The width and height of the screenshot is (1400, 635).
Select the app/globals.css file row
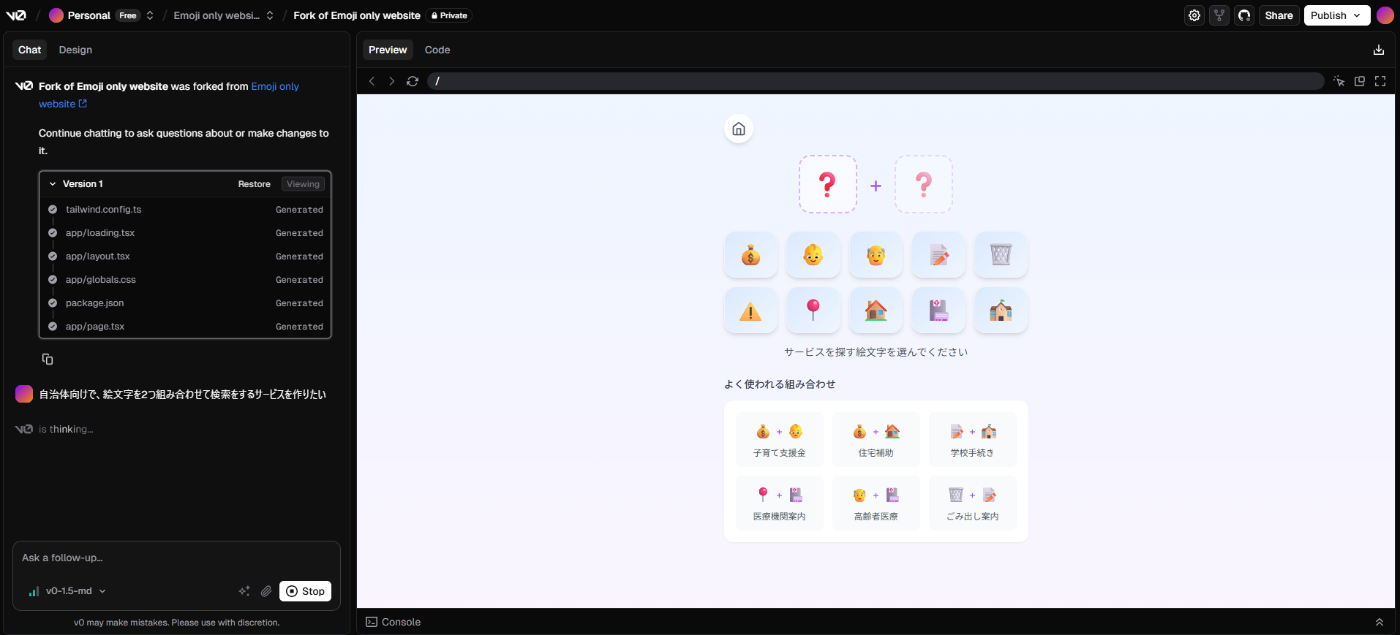185,280
